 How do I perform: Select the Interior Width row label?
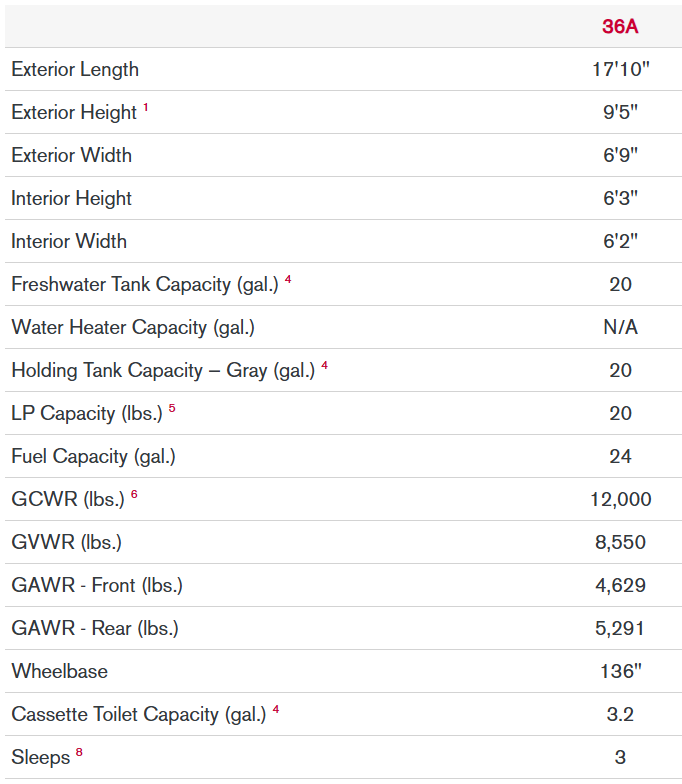coord(69,242)
